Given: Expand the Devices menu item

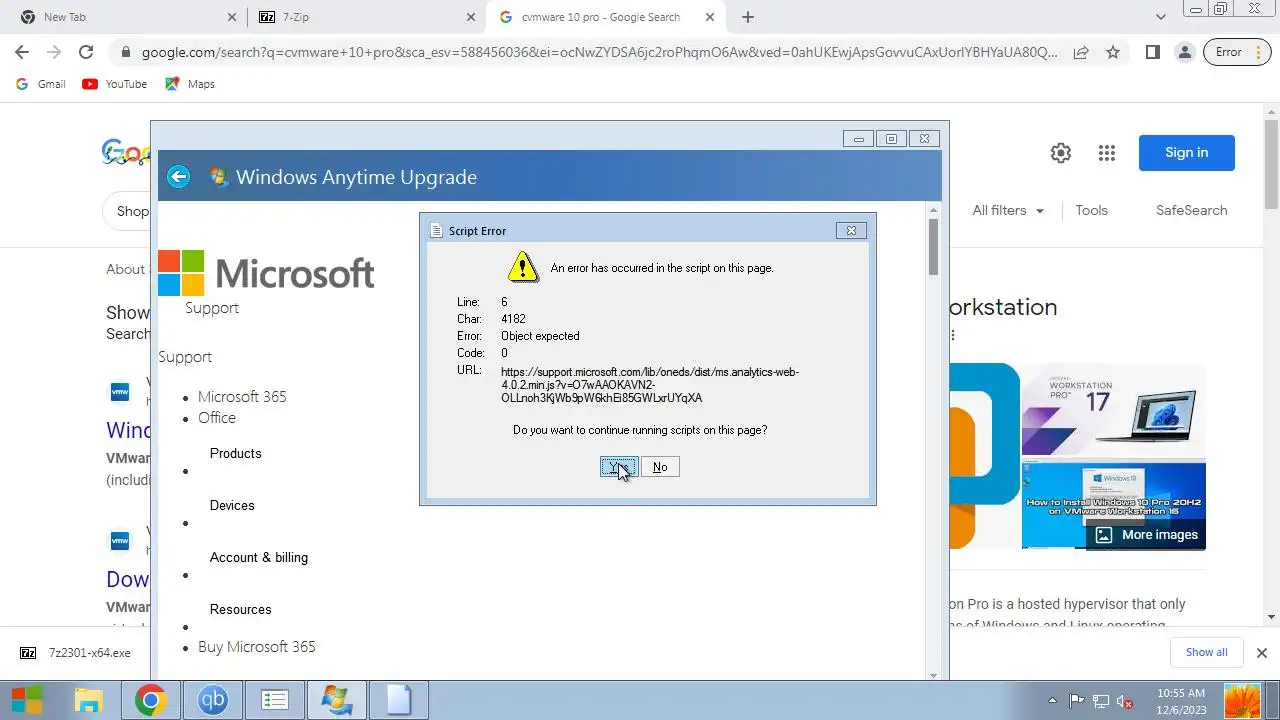Looking at the screenshot, I should [232, 505].
